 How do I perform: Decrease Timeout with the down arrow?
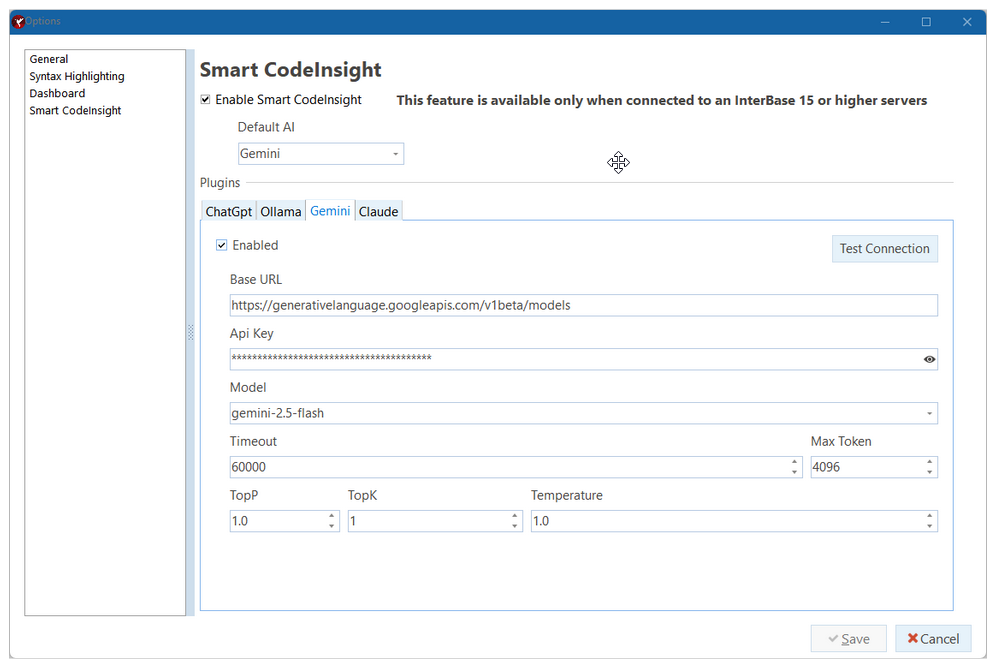coord(794,473)
